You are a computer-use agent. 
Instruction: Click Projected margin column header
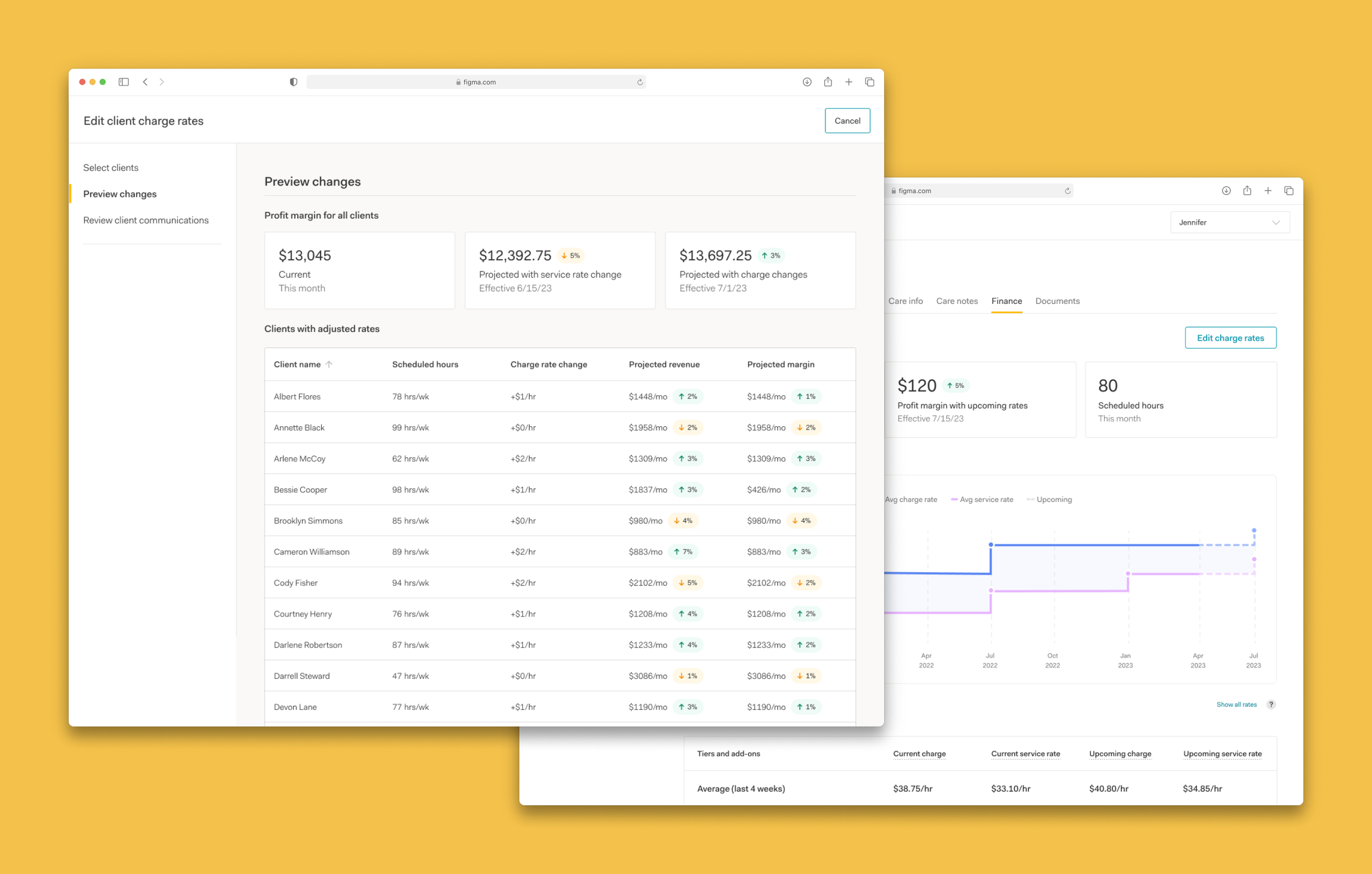click(x=780, y=365)
